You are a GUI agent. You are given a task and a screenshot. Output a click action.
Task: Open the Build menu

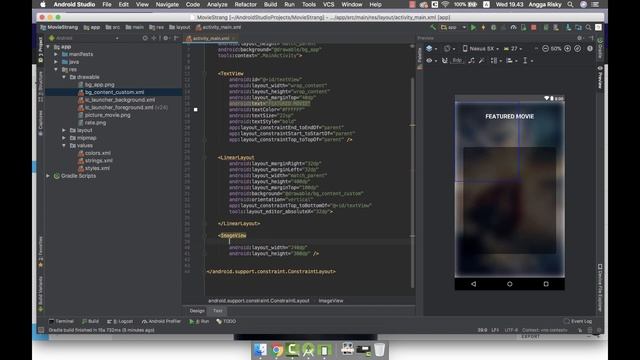(270, 4)
